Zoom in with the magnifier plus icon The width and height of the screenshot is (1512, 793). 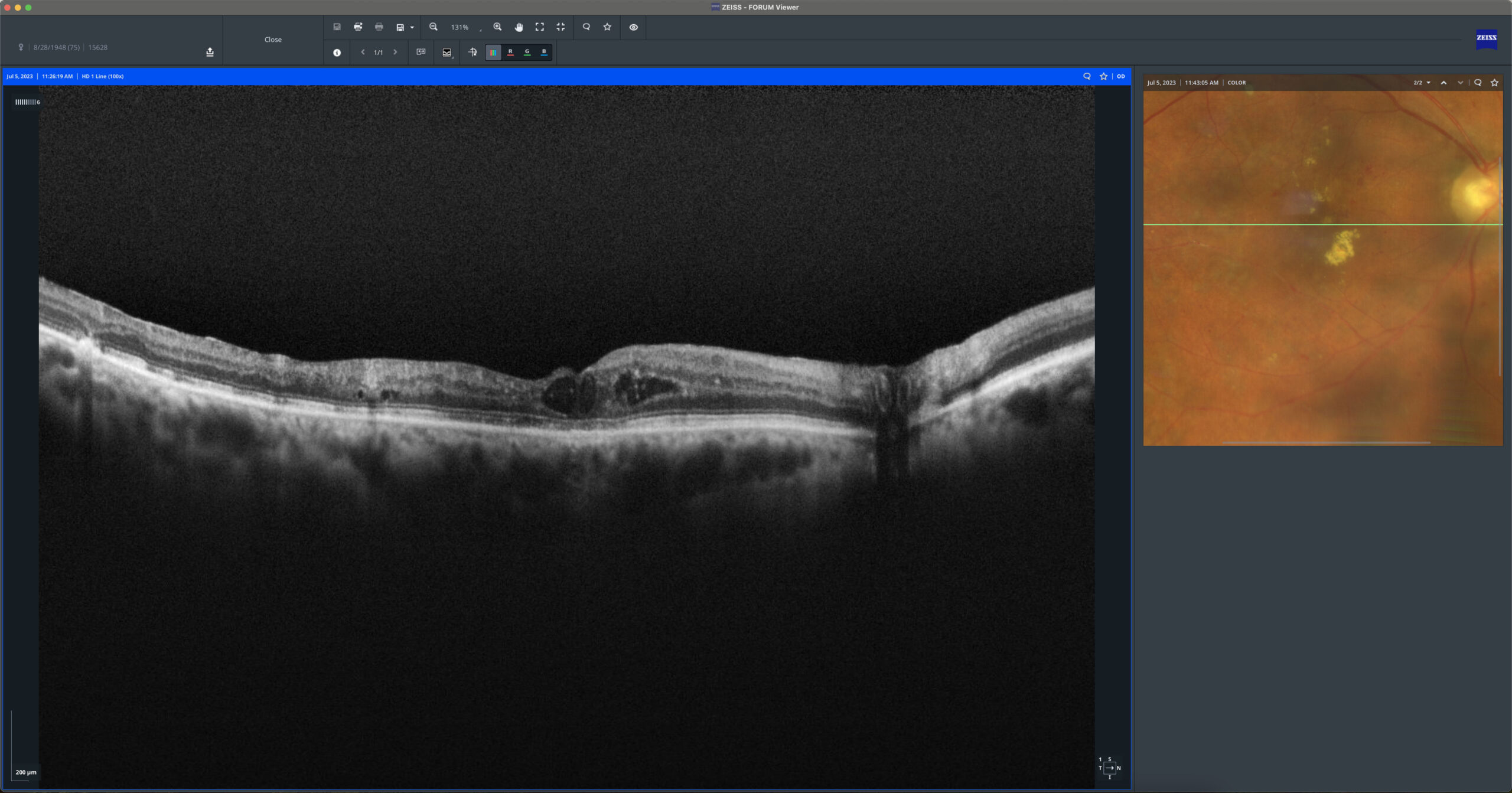(497, 27)
